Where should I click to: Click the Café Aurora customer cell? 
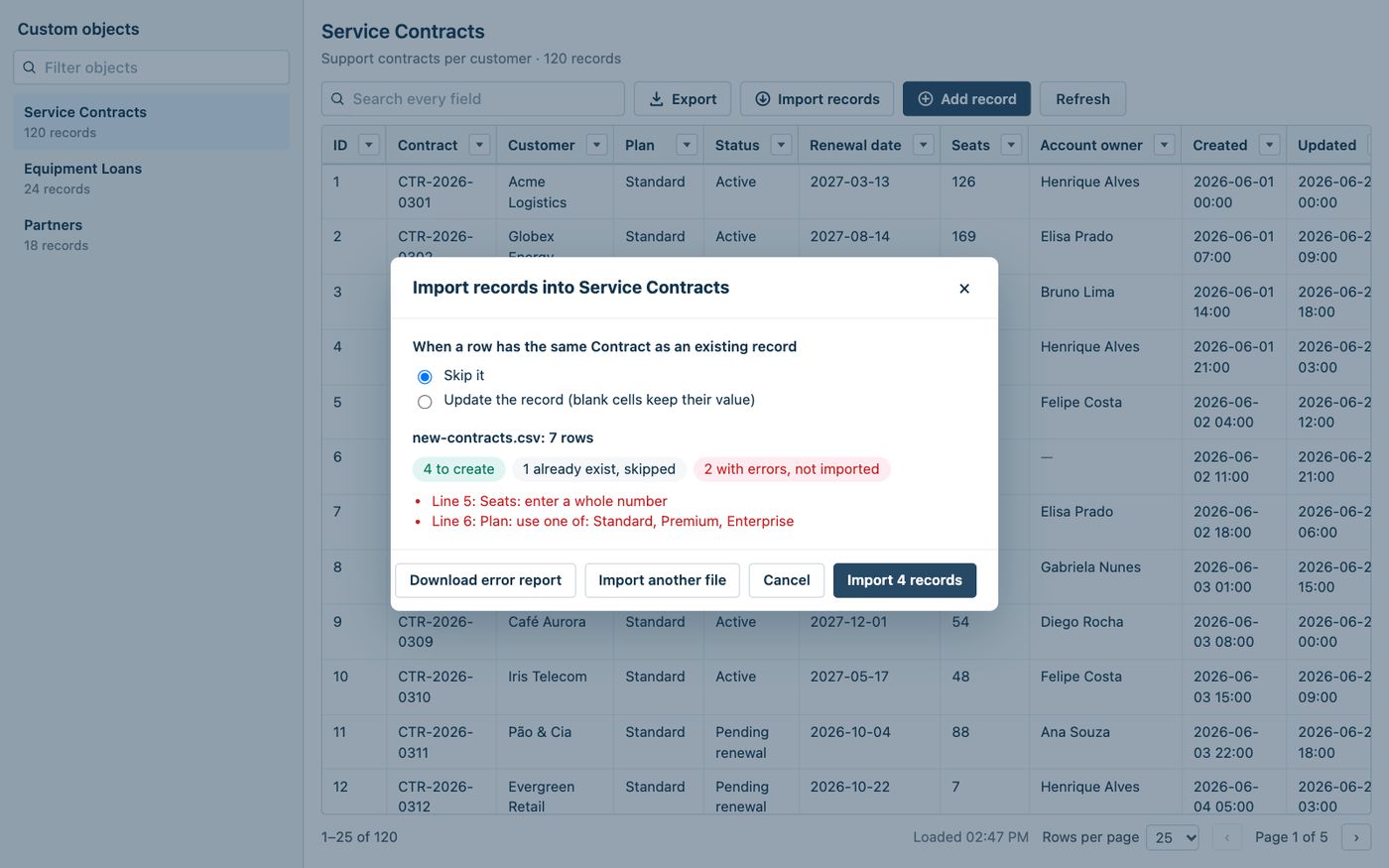[555, 632]
